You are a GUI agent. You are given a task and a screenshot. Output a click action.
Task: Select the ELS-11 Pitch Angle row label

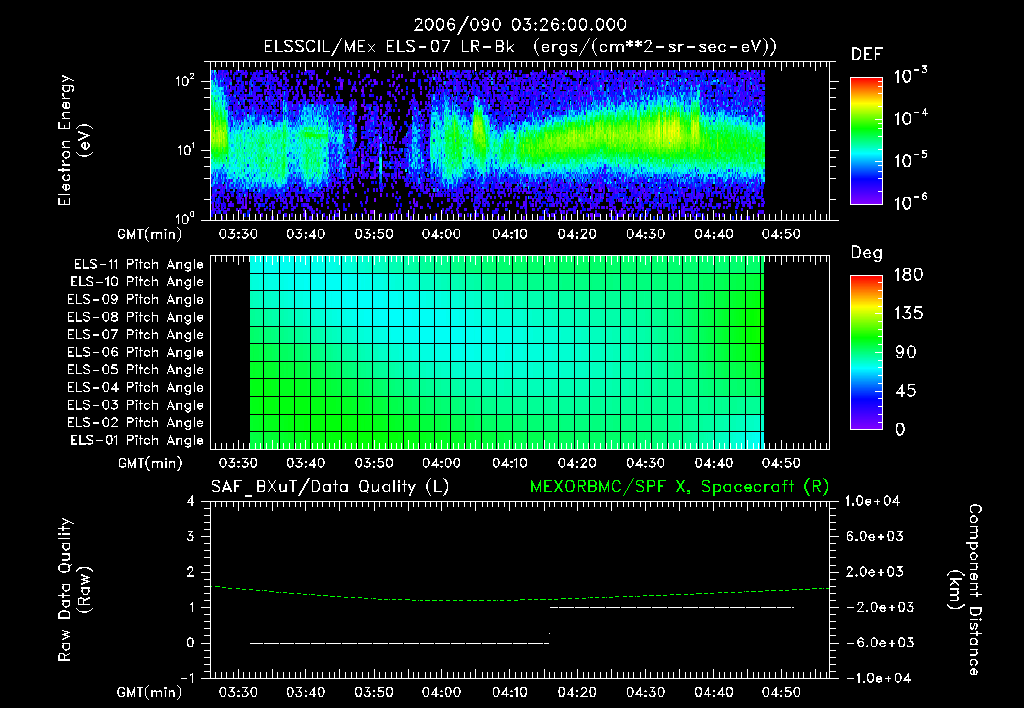click(x=138, y=265)
